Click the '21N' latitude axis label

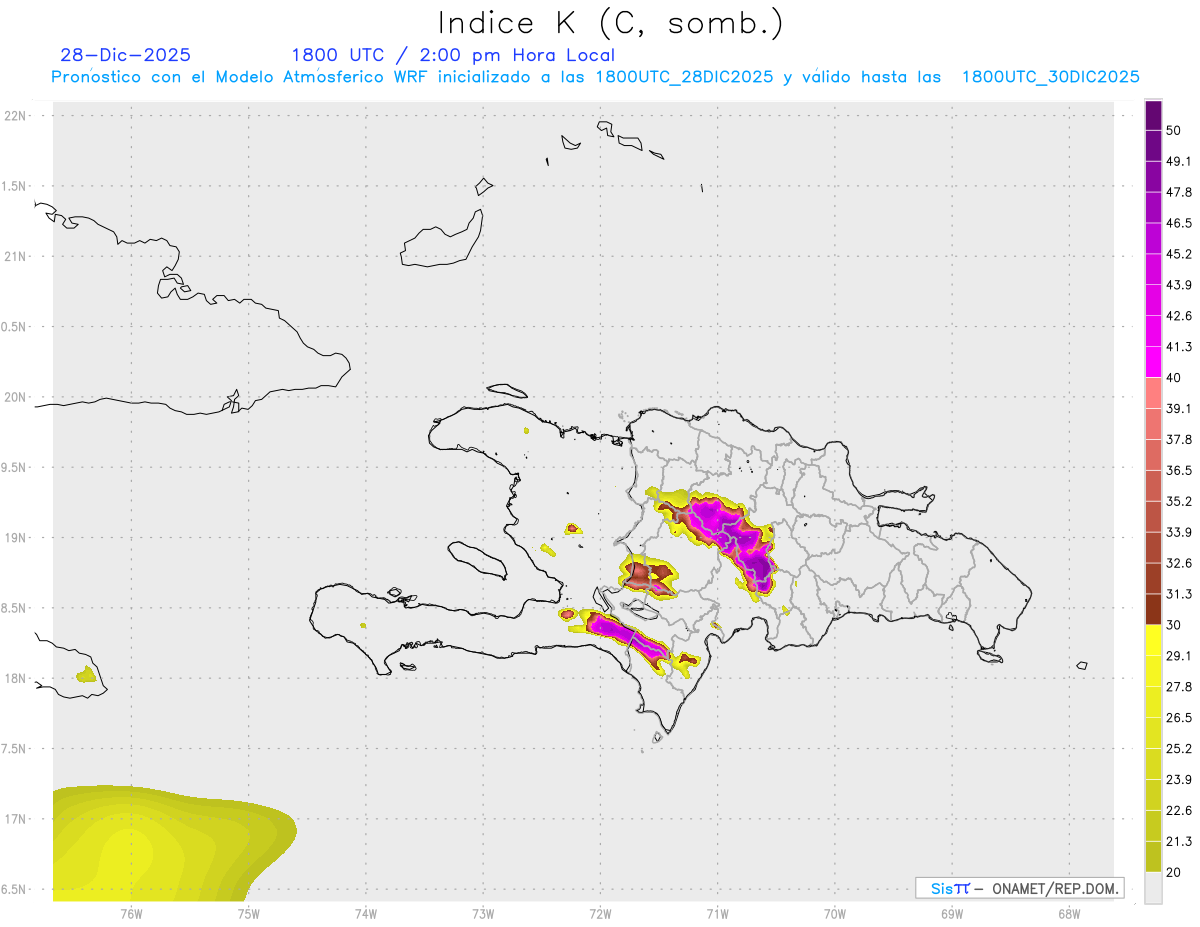coord(15,256)
